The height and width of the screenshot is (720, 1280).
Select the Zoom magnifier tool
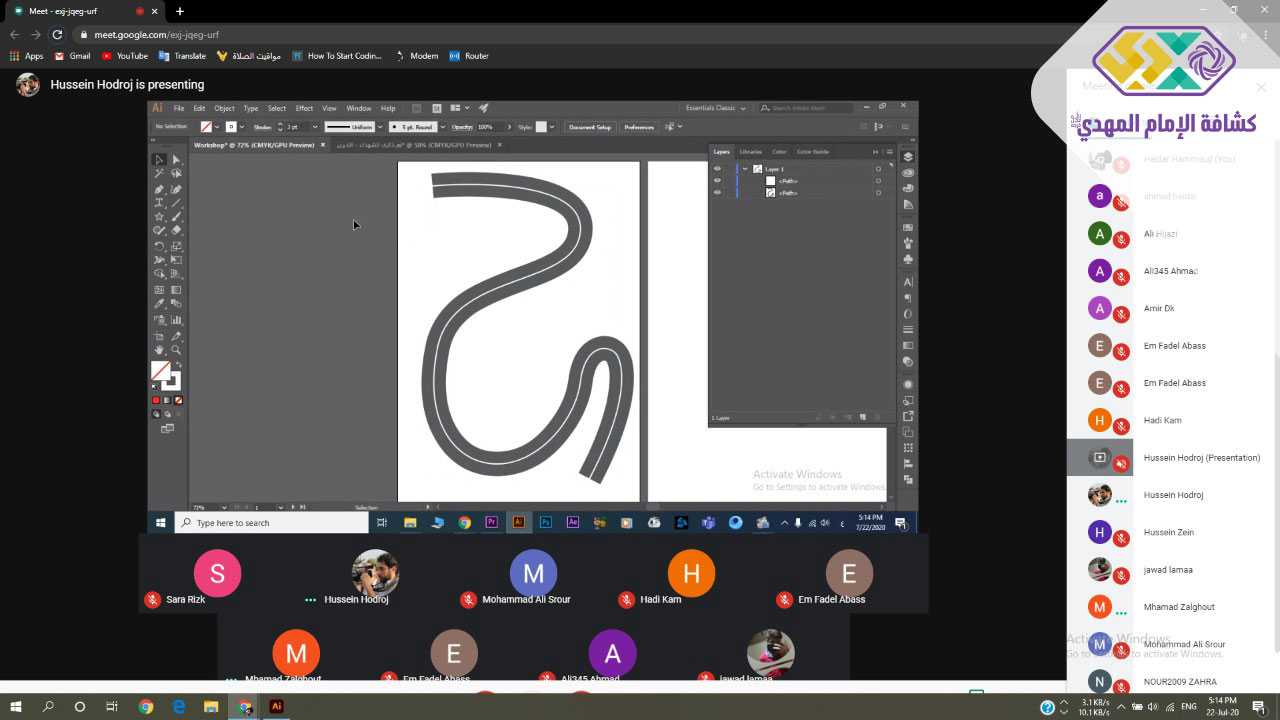(176, 350)
